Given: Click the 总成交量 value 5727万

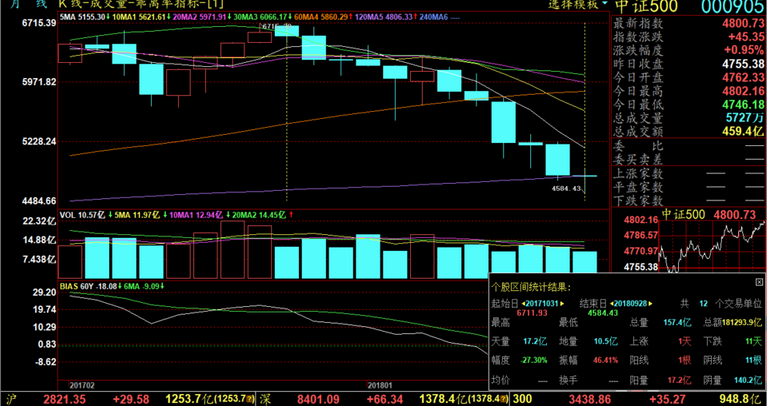Looking at the screenshot, I should [746, 118].
